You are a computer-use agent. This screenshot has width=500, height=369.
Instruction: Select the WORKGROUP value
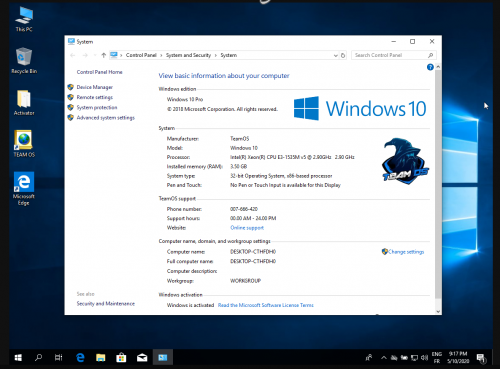coord(245,281)
